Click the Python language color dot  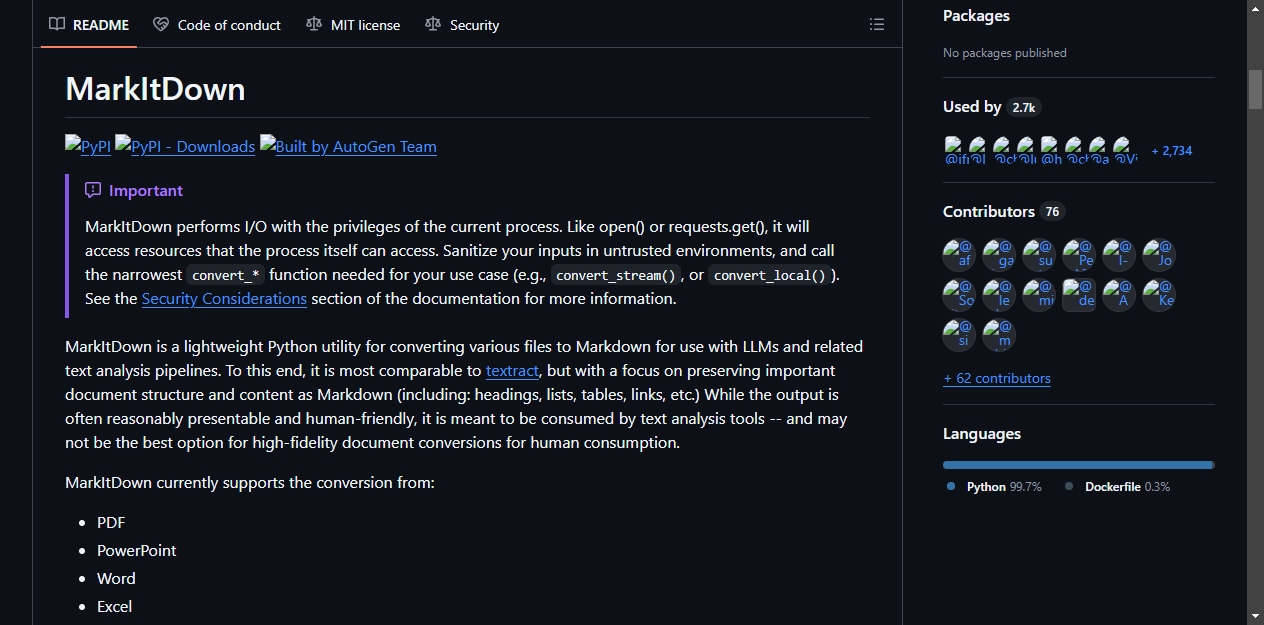pos(951,487)
